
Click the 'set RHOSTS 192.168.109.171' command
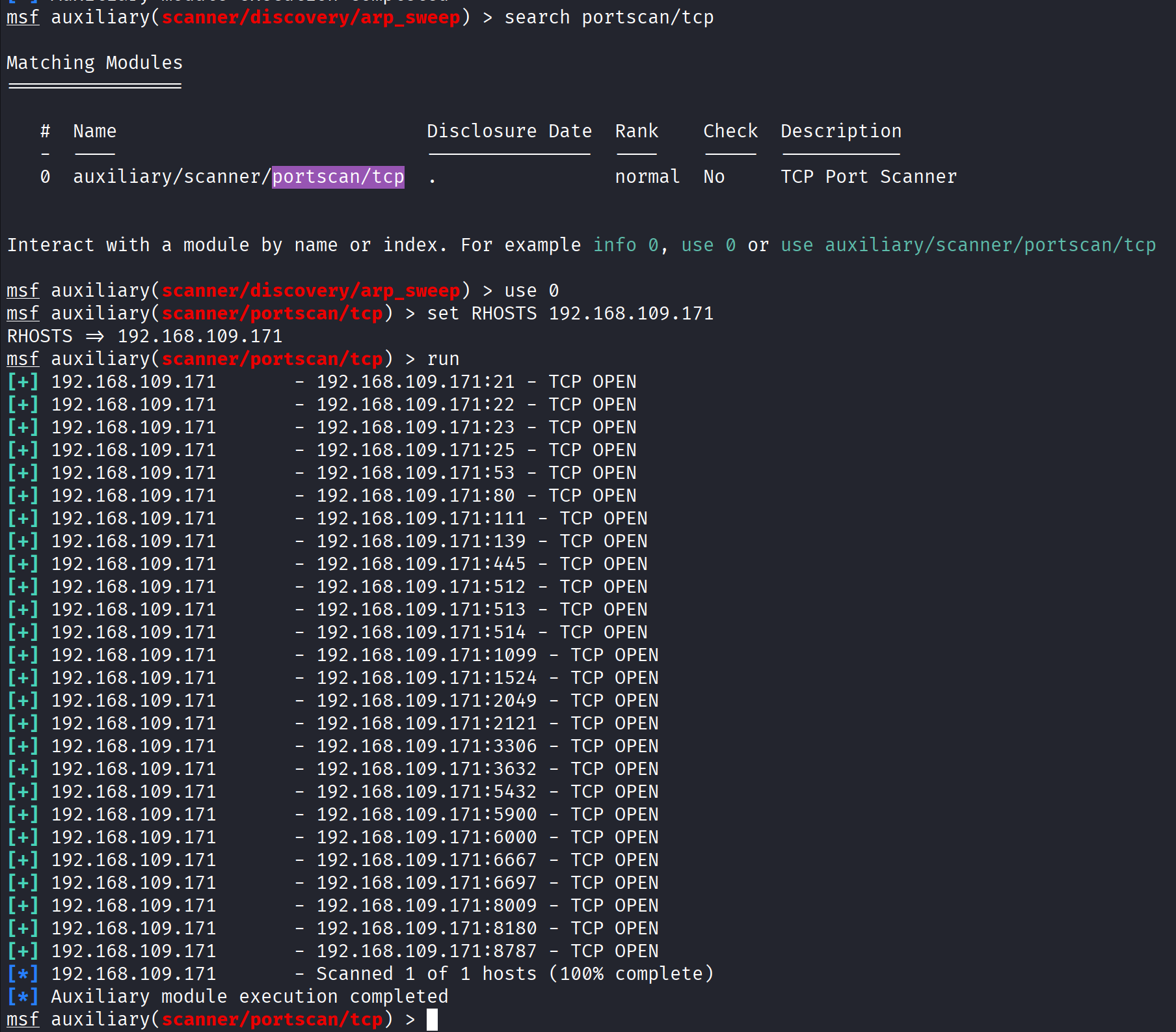(570, 313)
